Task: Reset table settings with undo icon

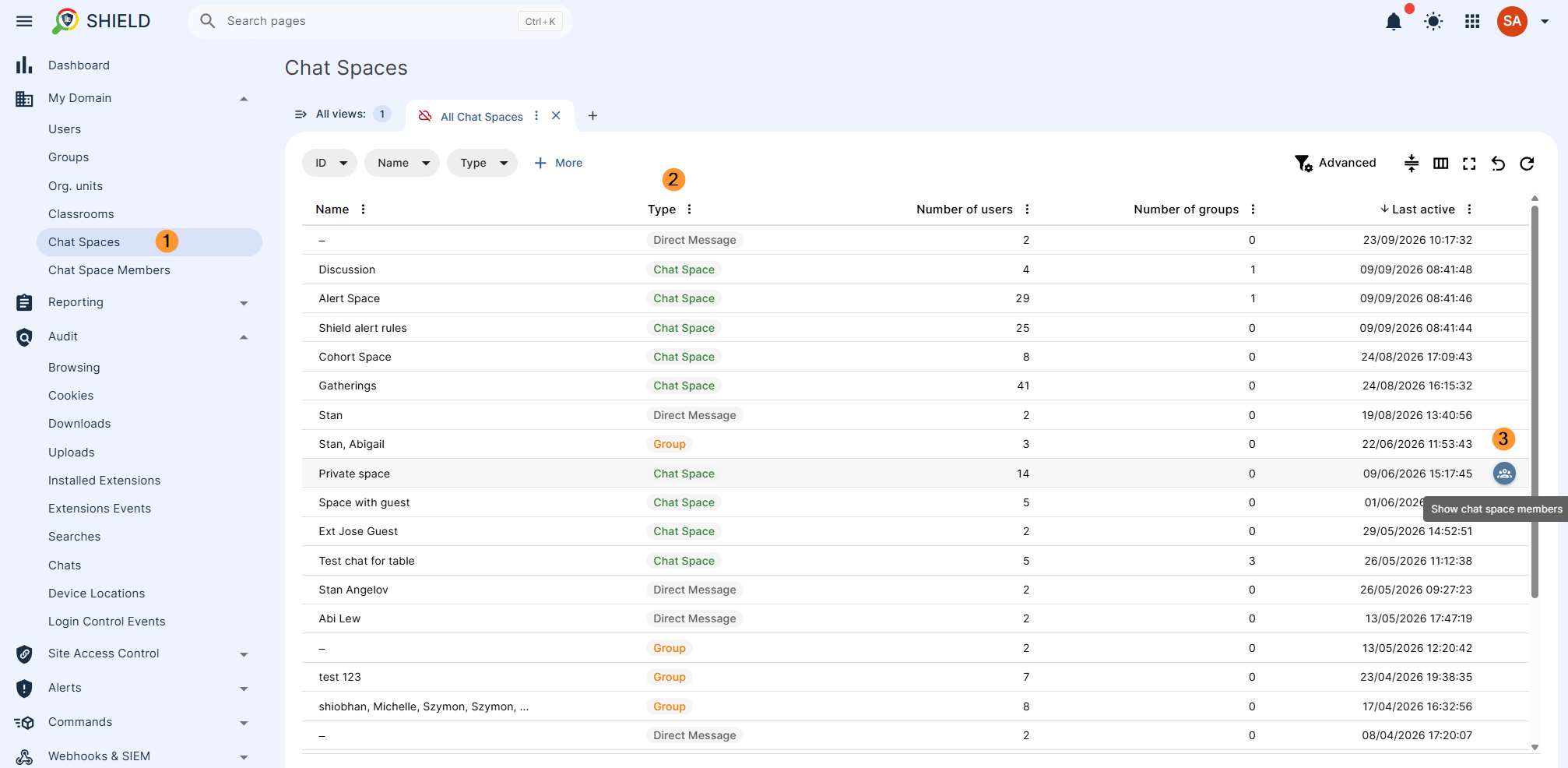Action: click(1498, 163)
